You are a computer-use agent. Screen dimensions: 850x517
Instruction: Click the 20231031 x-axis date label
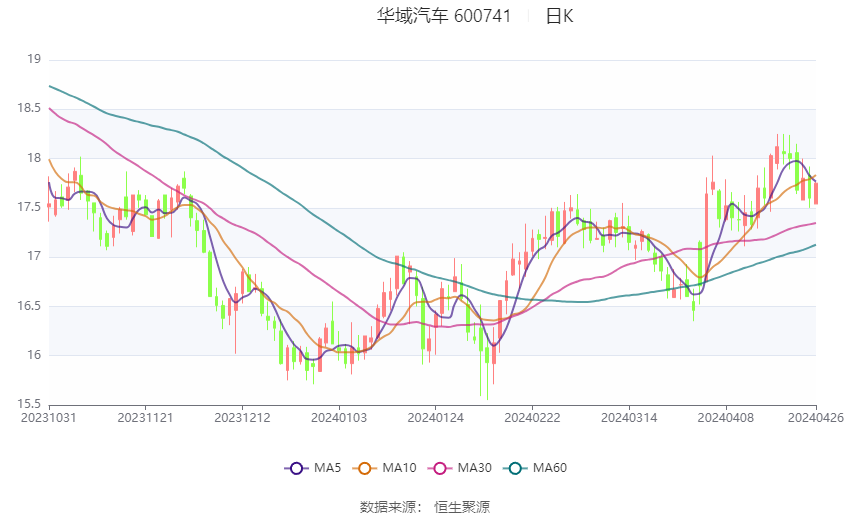click(49, 418)
